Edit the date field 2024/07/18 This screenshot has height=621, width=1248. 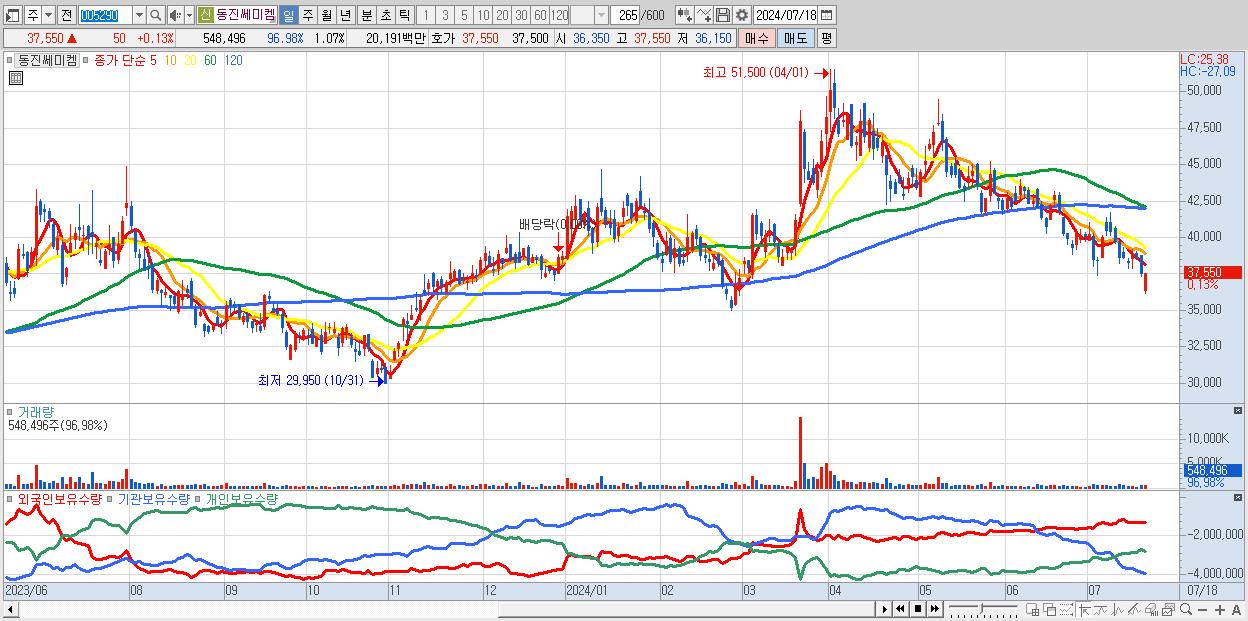click(x=785, y=15)
